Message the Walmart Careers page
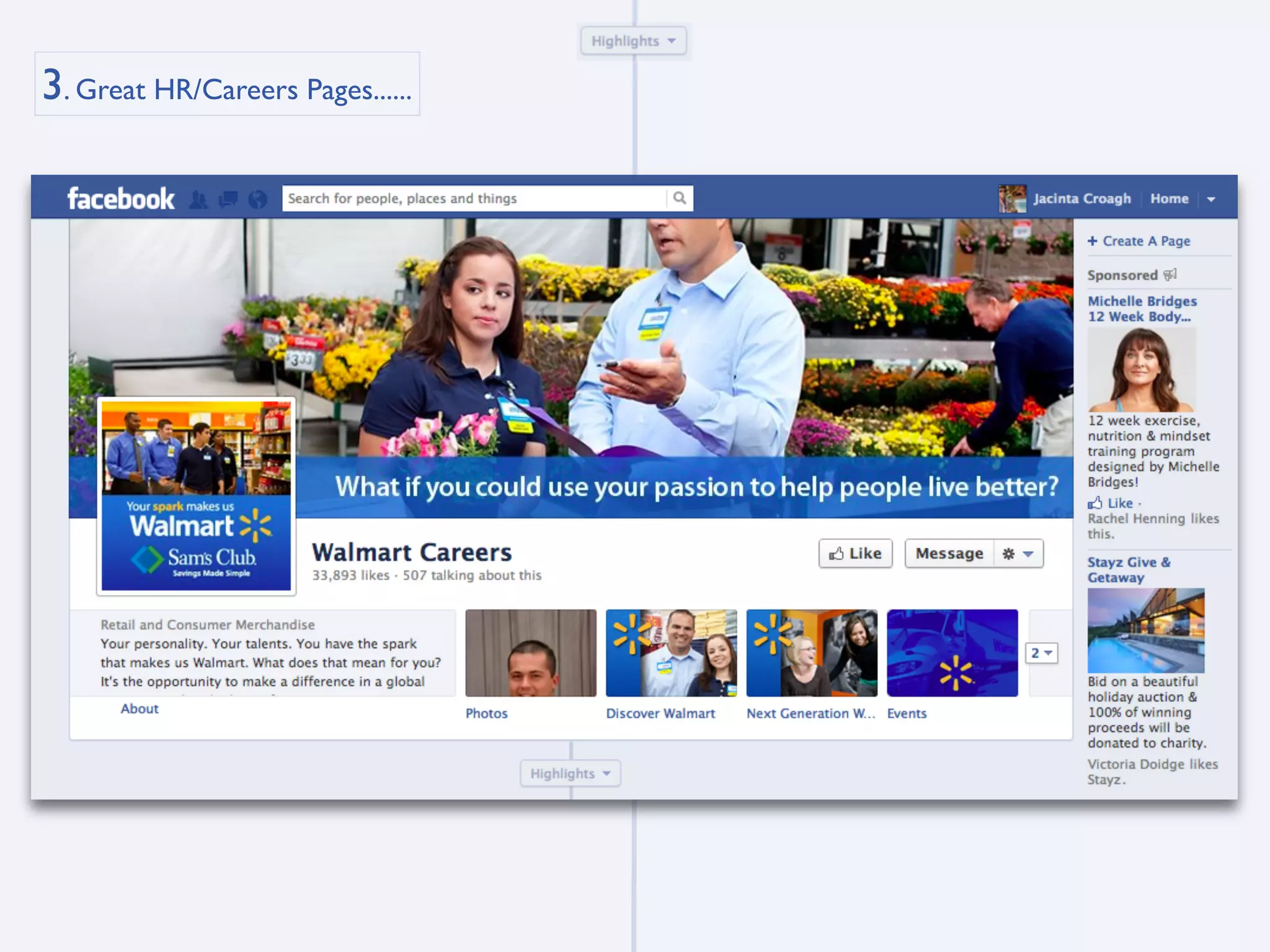 tap(949, 553)
